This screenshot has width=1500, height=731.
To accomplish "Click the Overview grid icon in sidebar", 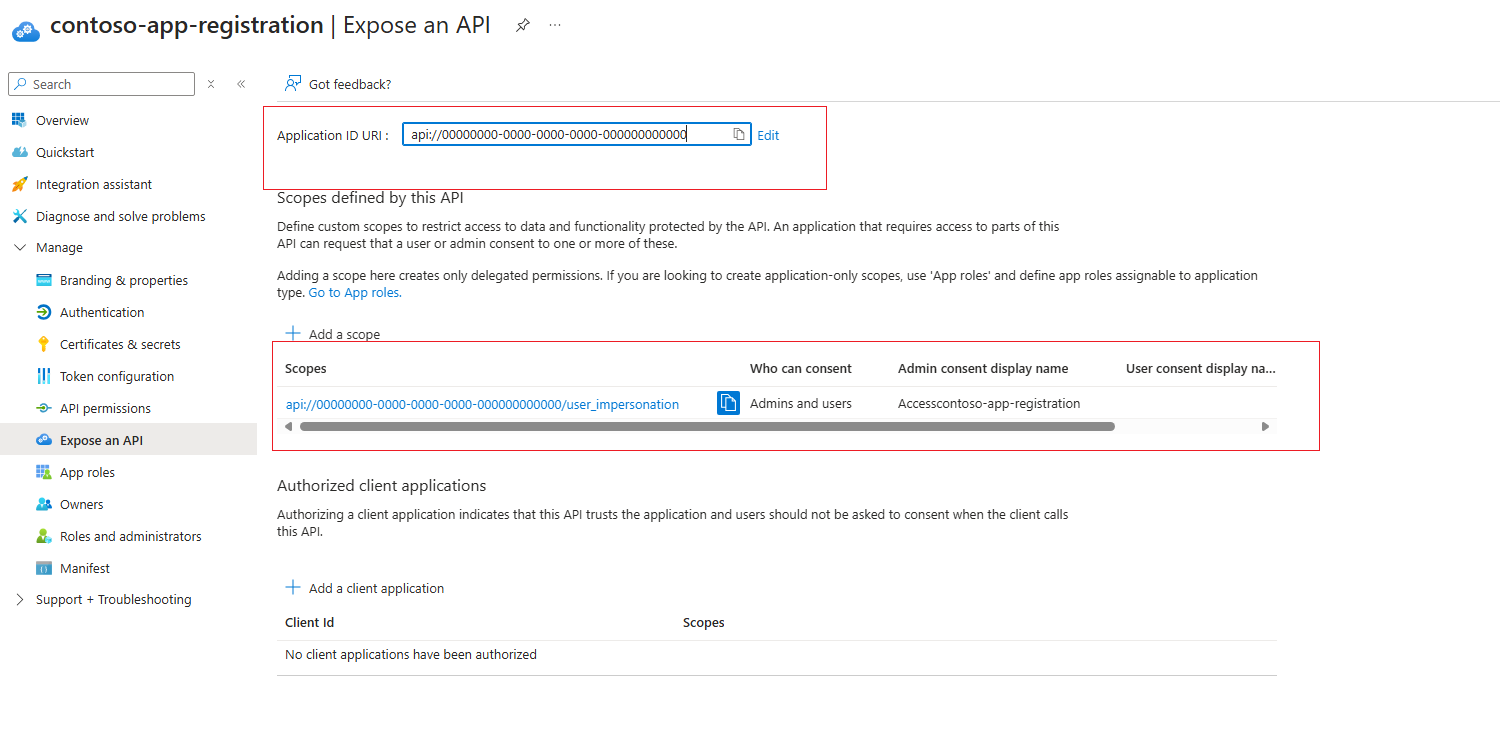I will pyautogui.click(x=18, y=120).
